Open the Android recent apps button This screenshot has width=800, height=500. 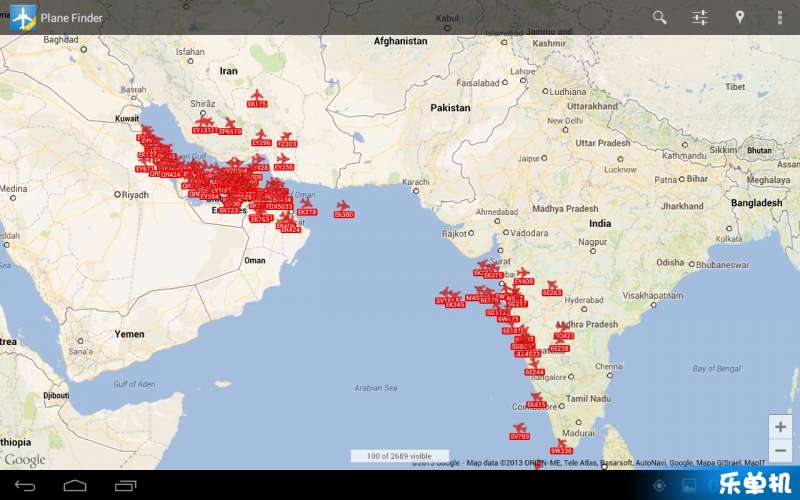coord(126,486)
